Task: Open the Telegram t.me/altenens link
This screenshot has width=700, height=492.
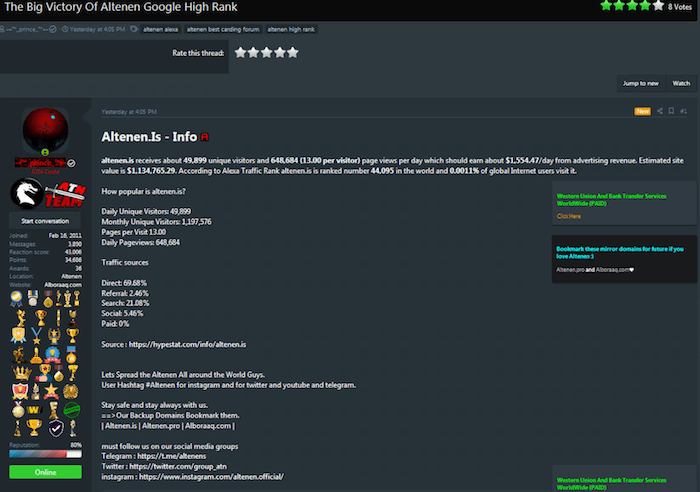Action: tap(172, 456)
